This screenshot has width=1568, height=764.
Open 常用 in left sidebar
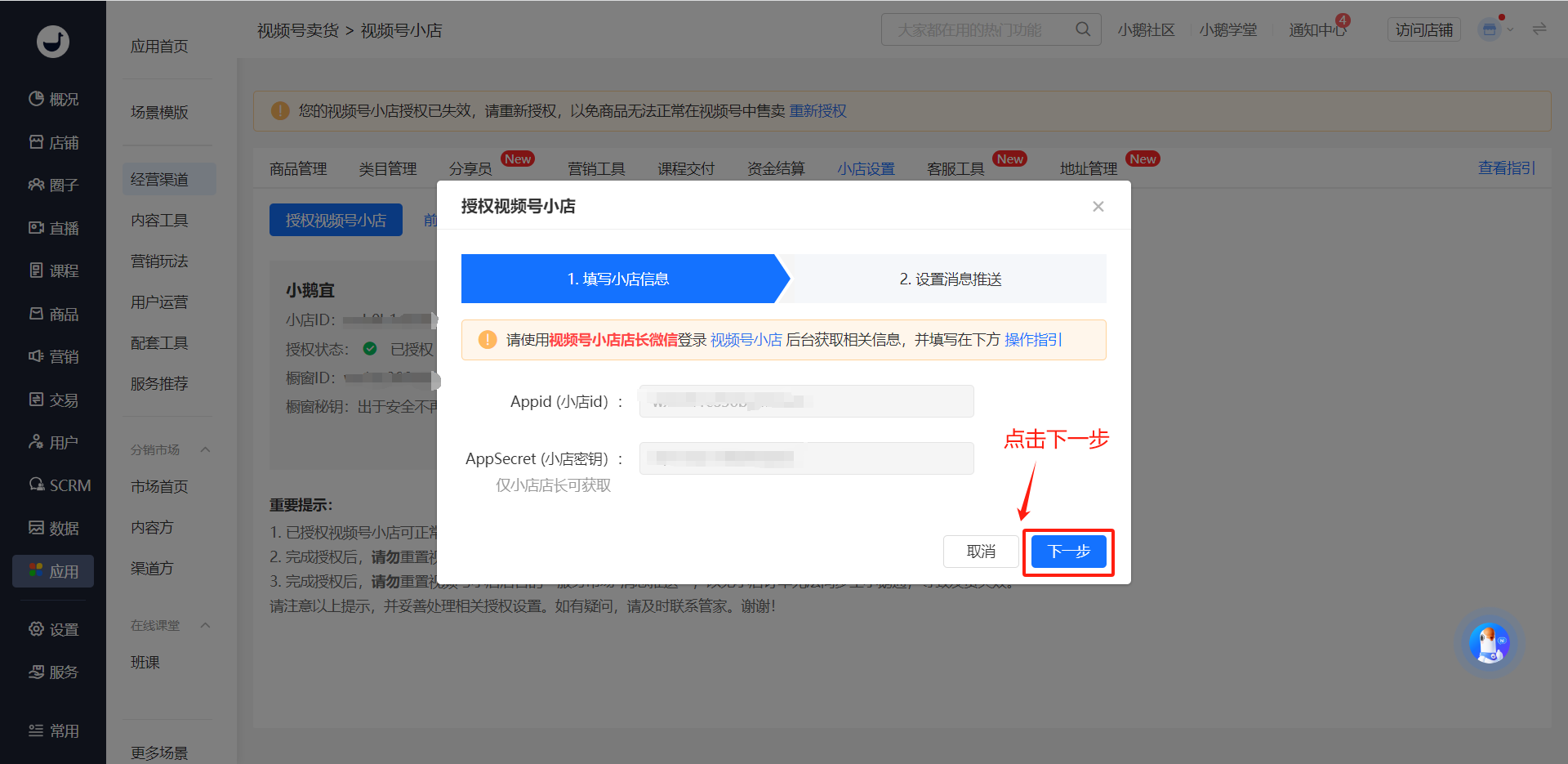point(53,730)
